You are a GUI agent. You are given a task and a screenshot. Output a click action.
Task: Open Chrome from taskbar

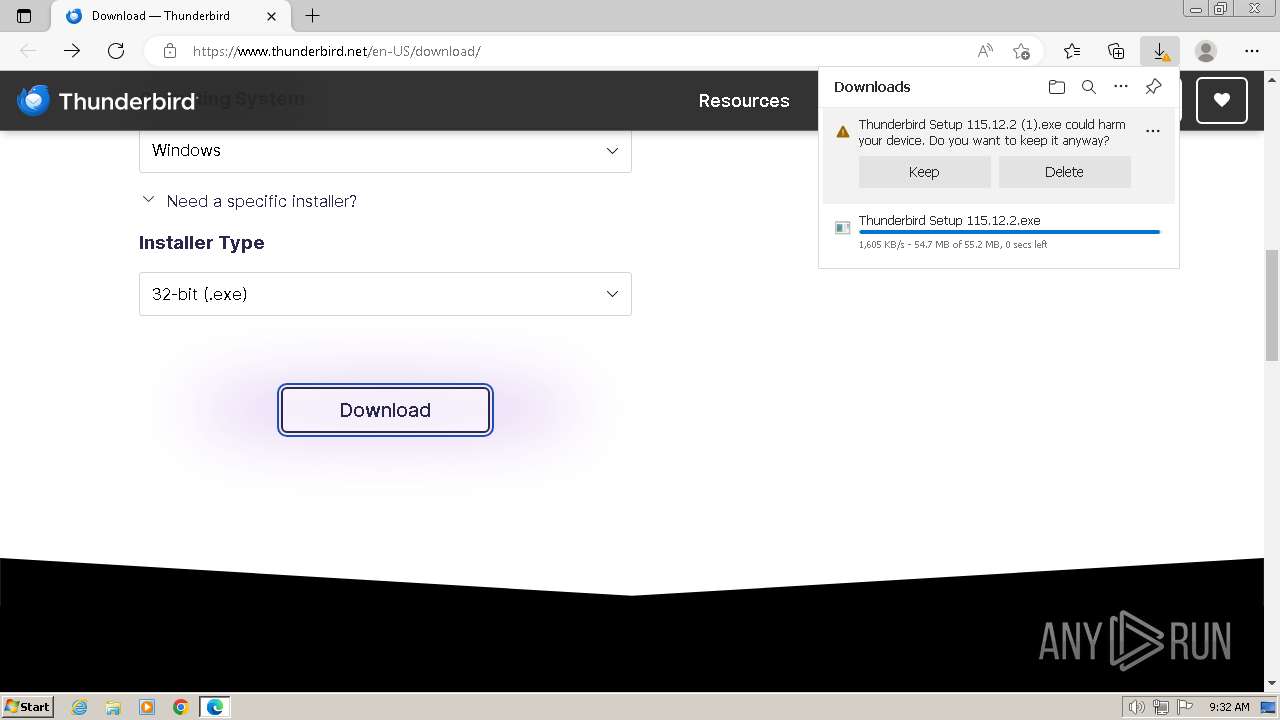pos(181,707)
